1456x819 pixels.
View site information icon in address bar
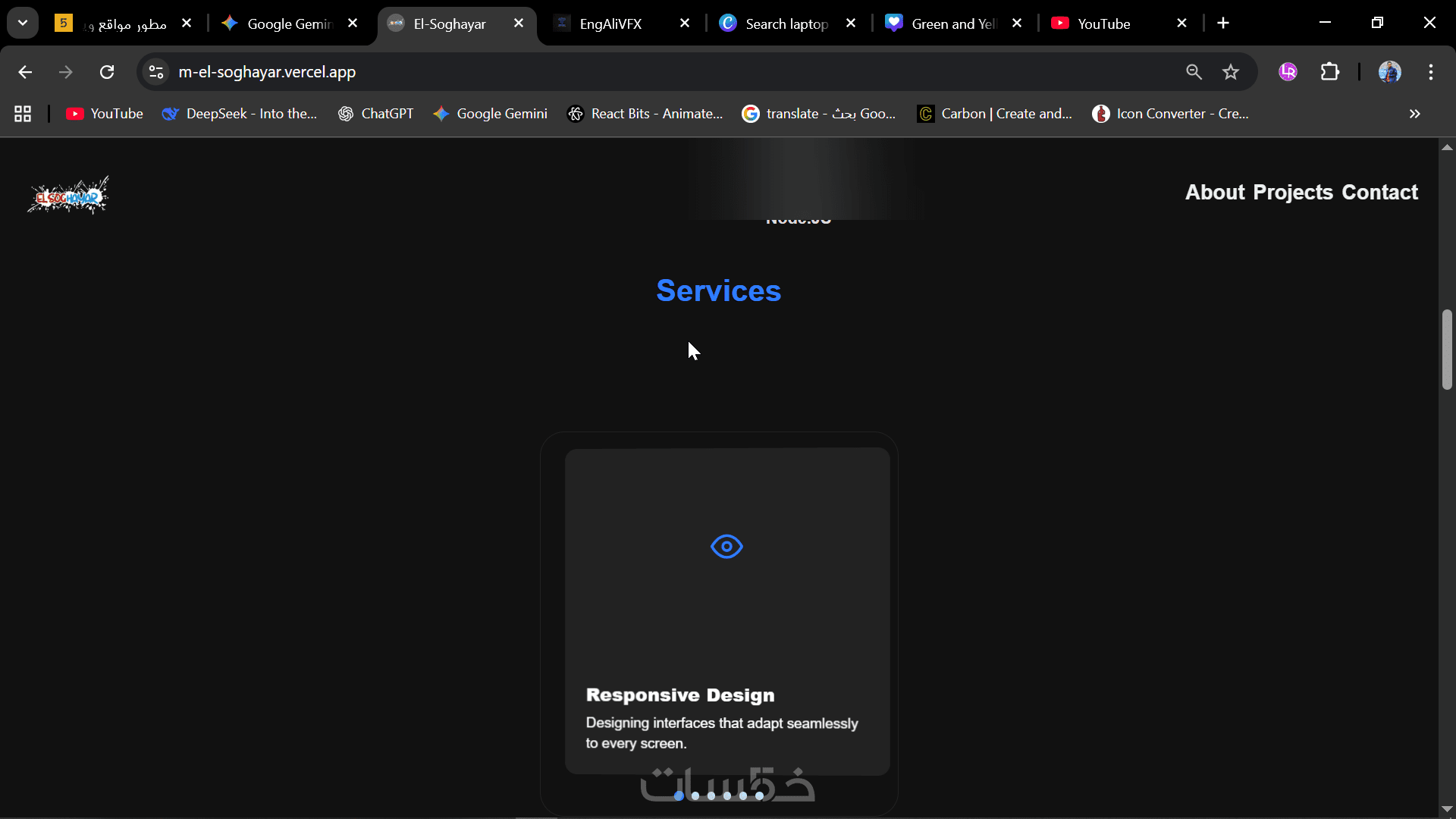click(156, 72)
